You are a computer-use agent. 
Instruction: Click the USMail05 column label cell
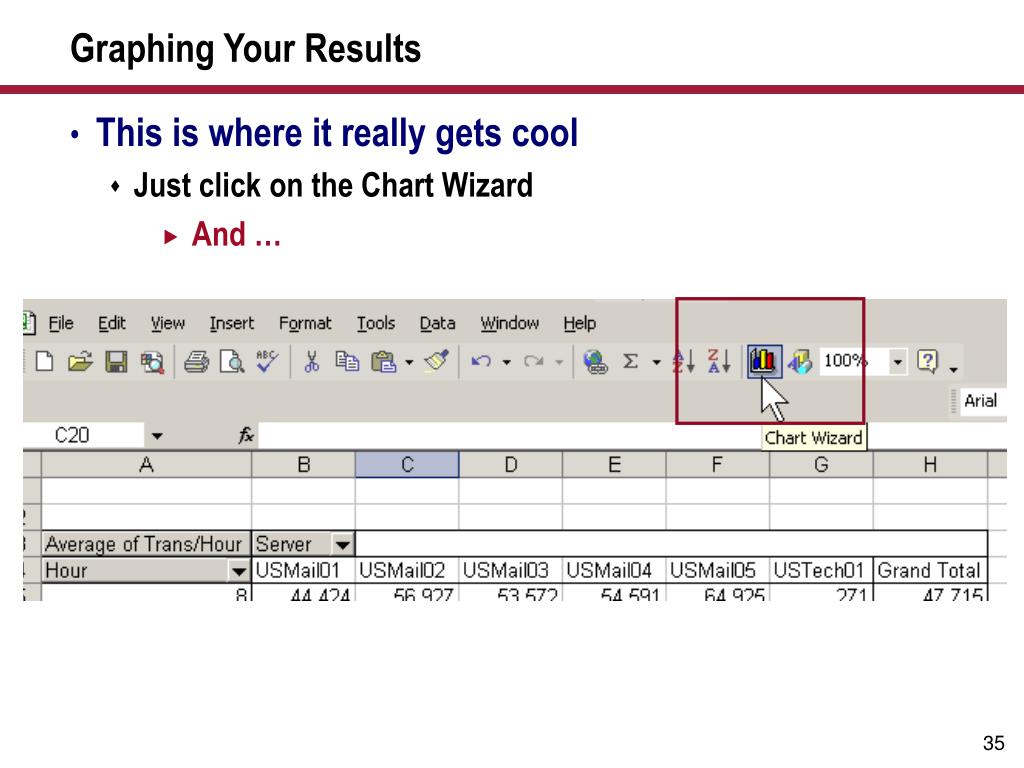(x=718, y=571)
